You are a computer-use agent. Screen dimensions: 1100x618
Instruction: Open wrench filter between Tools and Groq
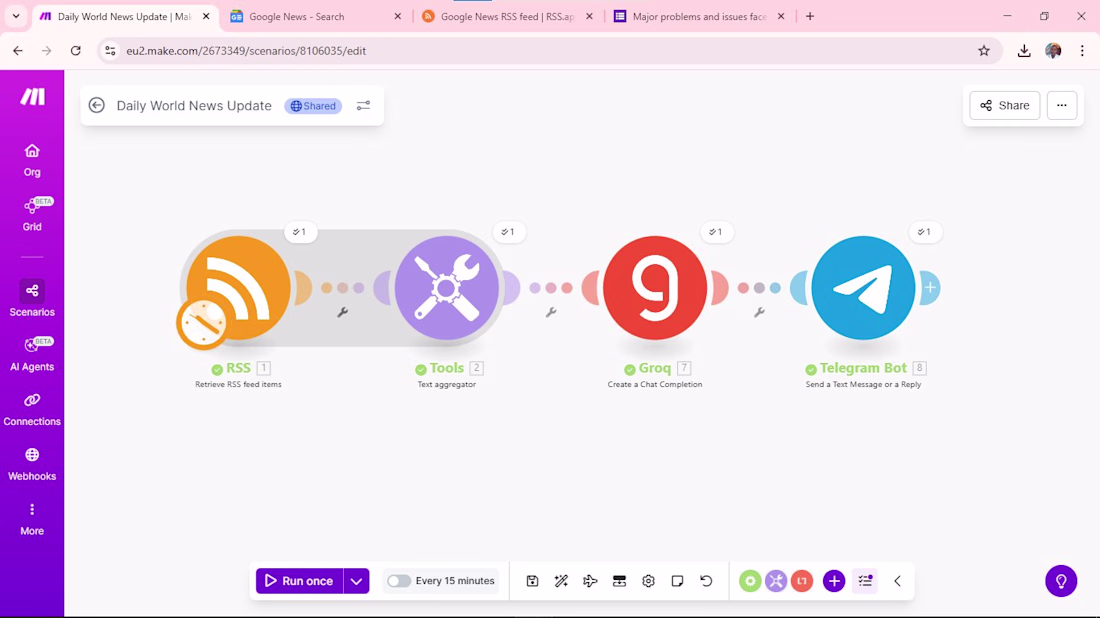click(x=551, y=312)
